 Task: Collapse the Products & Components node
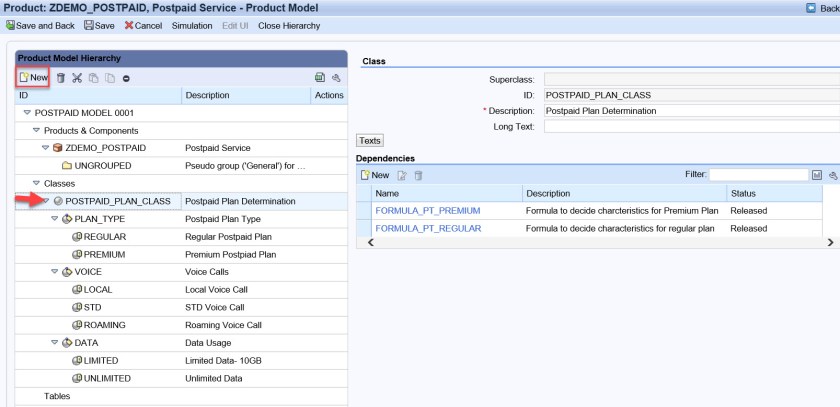(36, 131)
